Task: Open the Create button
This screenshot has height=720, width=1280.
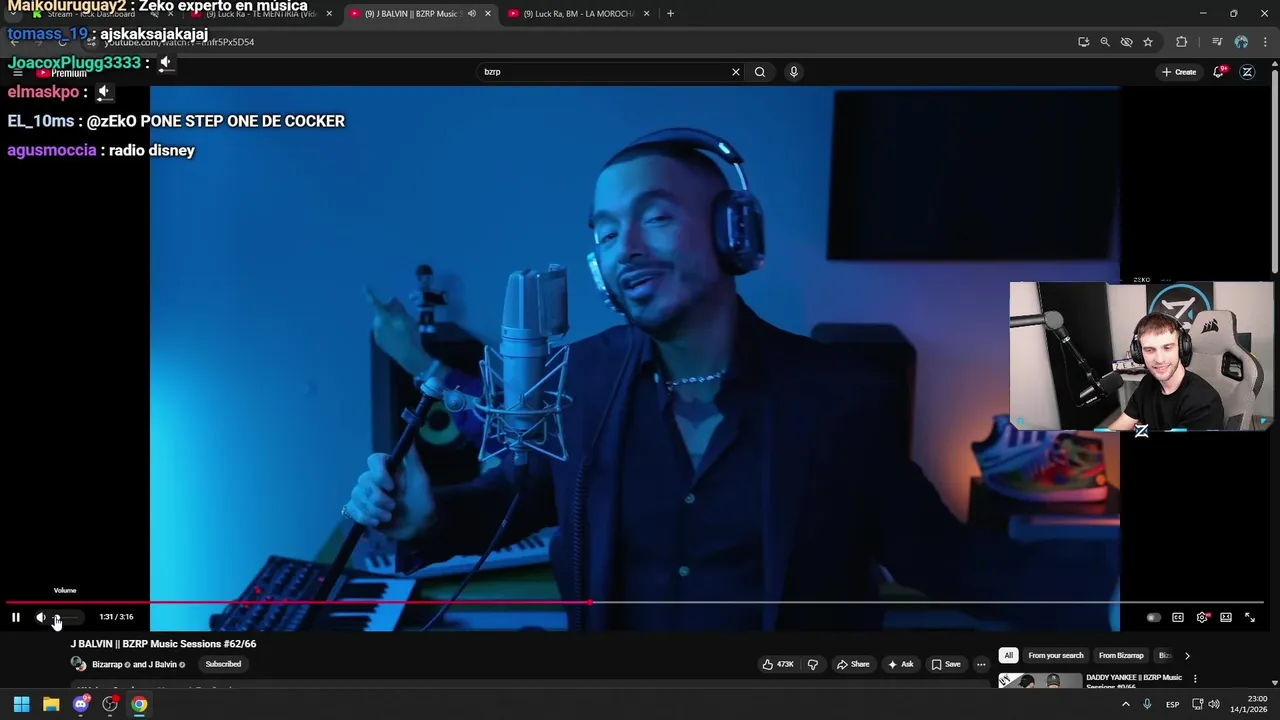Action: [x=1179, y=72]
